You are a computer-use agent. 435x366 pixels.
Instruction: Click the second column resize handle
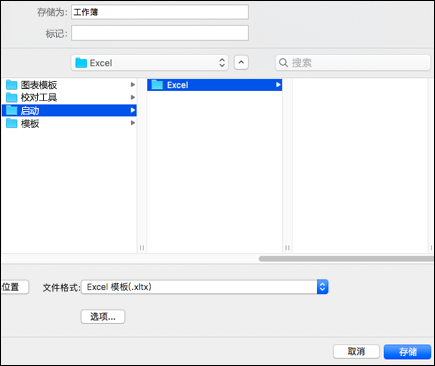point(287,248)
